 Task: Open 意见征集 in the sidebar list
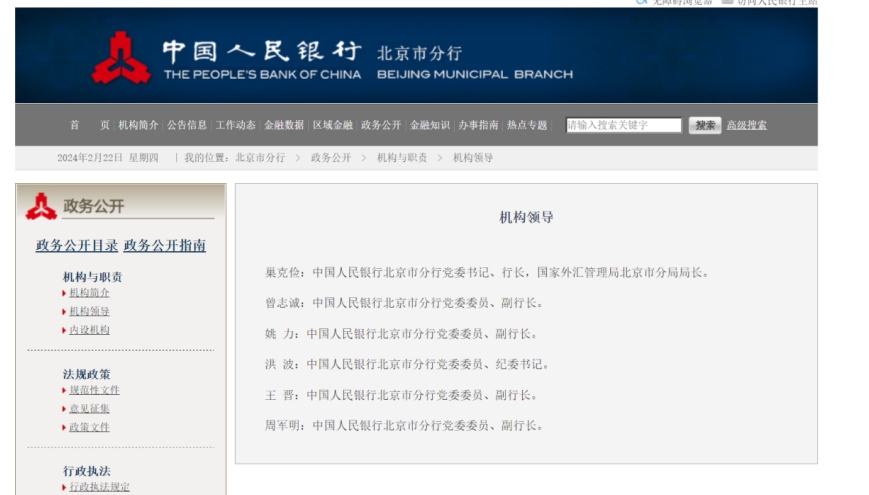[89, 409]
